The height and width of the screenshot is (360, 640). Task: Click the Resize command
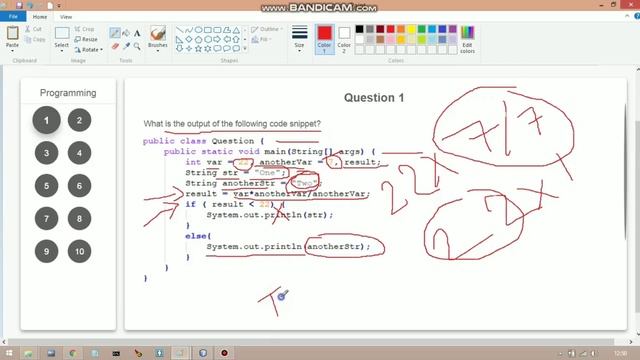point(86,39)
